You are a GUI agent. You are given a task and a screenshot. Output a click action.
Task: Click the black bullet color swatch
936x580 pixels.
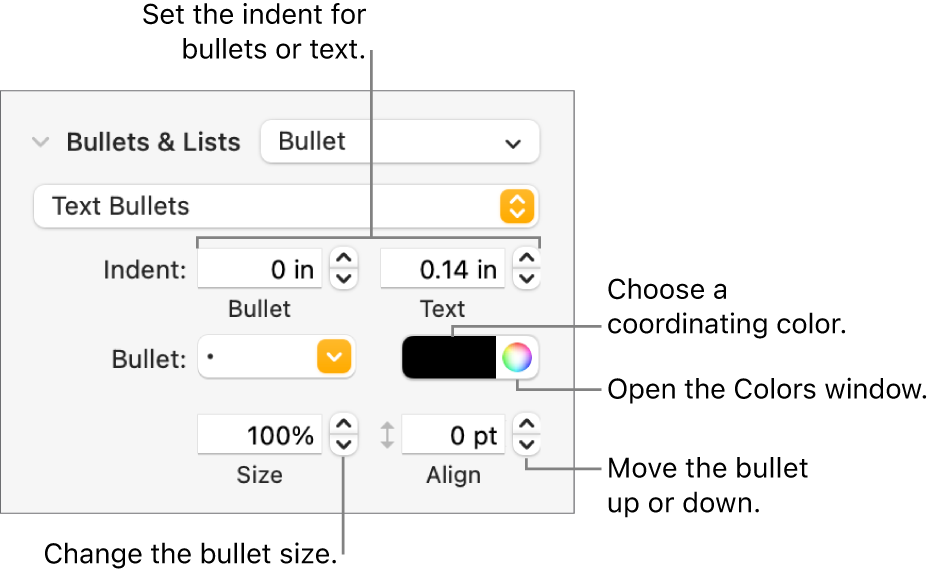449,357
